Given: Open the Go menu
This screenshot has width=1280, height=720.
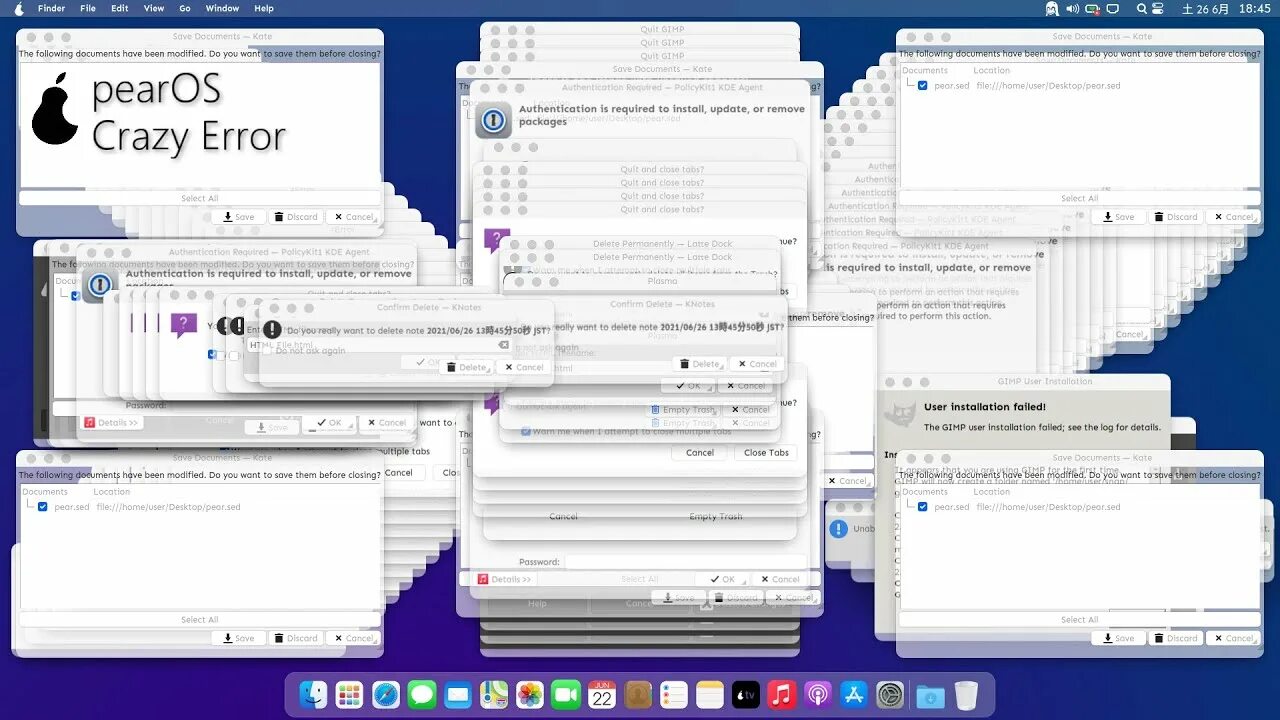Looking at the screenshot, I should coord(185,8).
